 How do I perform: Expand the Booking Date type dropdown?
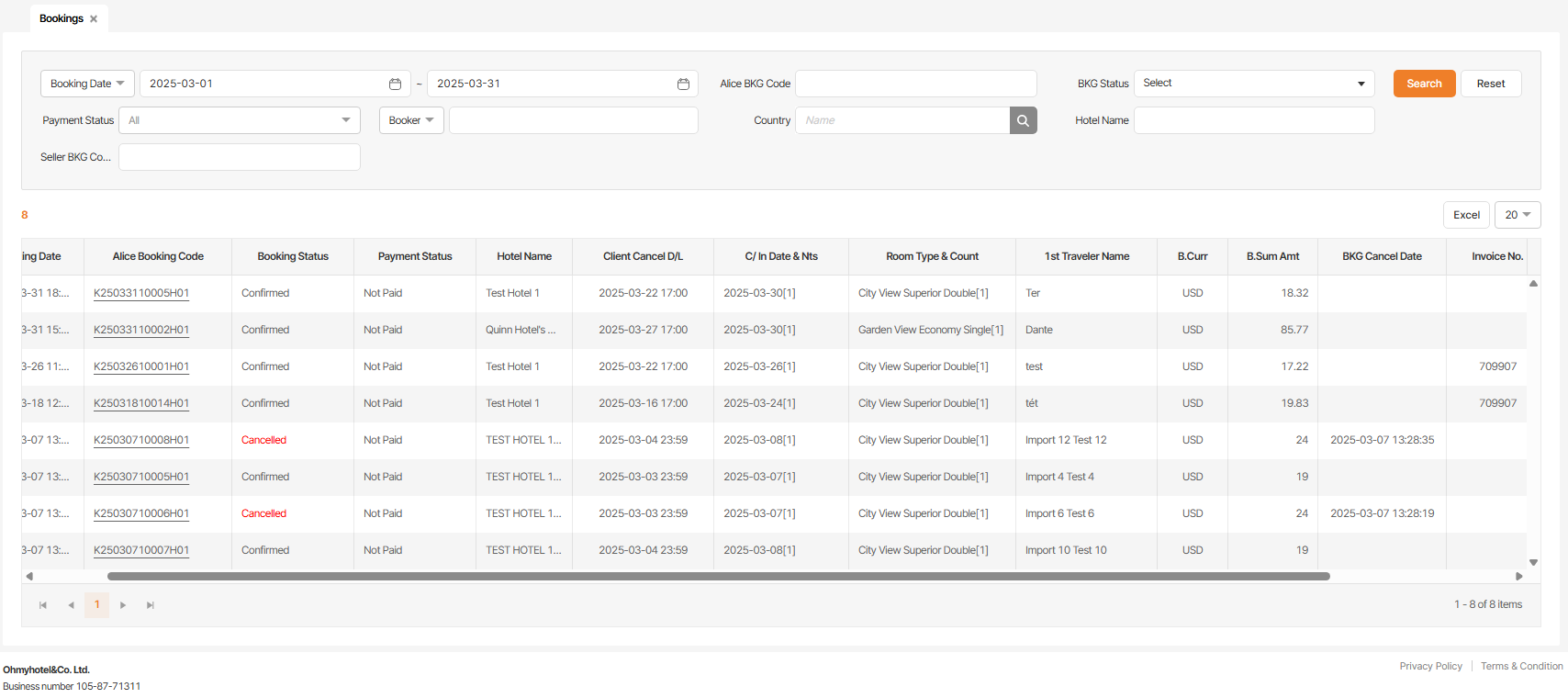87,84
